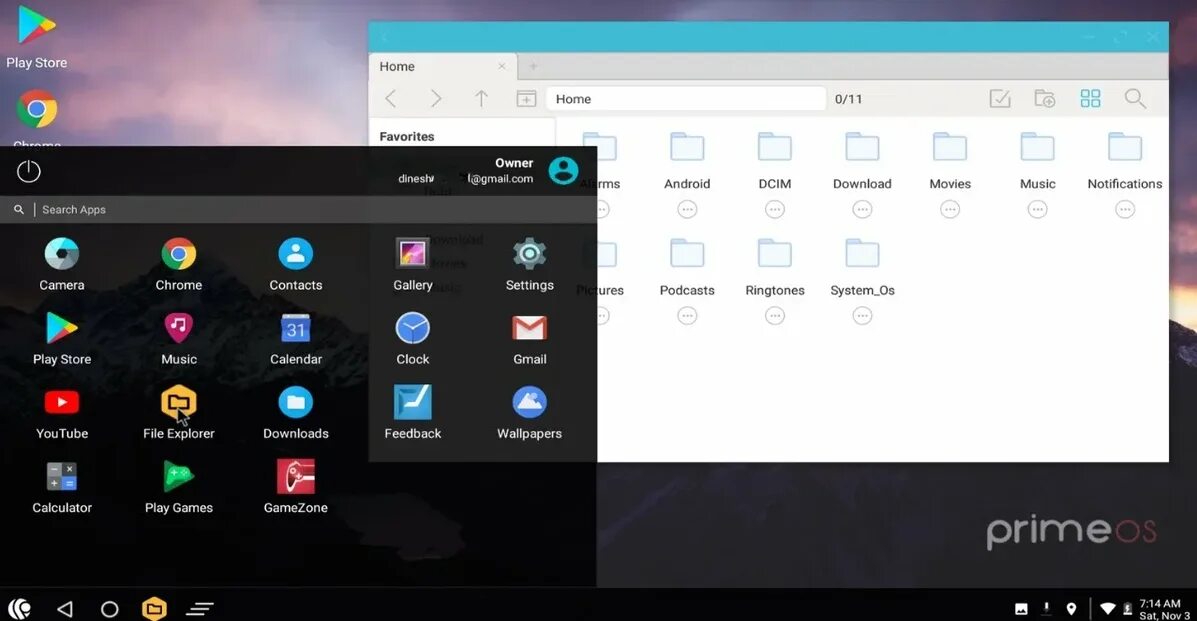Switch grid view layout in file manager
Viewport: 1197px width, 621px height.
1090,99
